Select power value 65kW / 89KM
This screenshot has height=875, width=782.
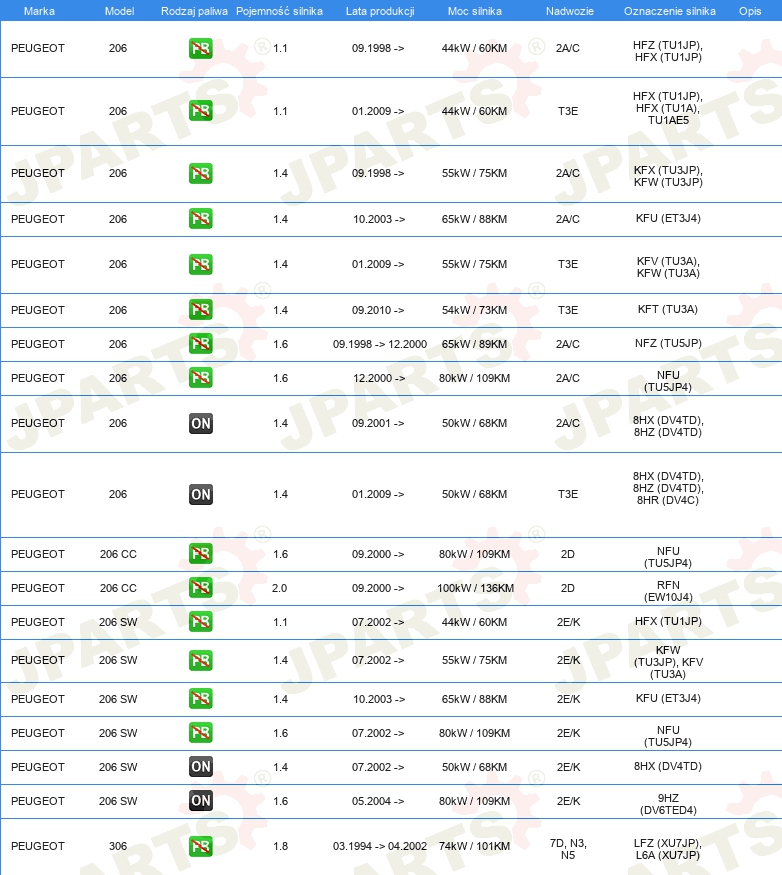474,344
